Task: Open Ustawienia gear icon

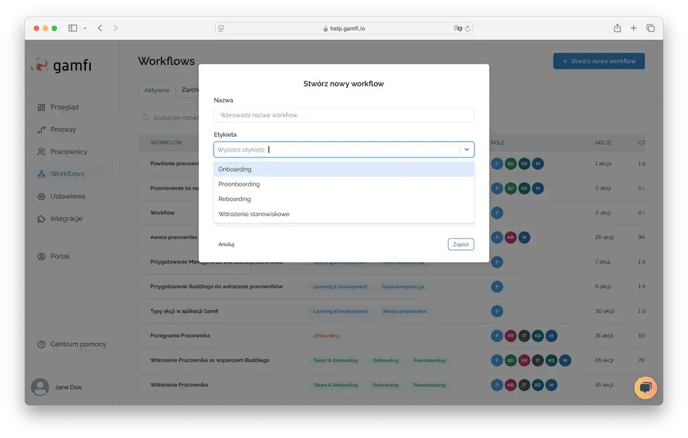Action: [41, 196]
